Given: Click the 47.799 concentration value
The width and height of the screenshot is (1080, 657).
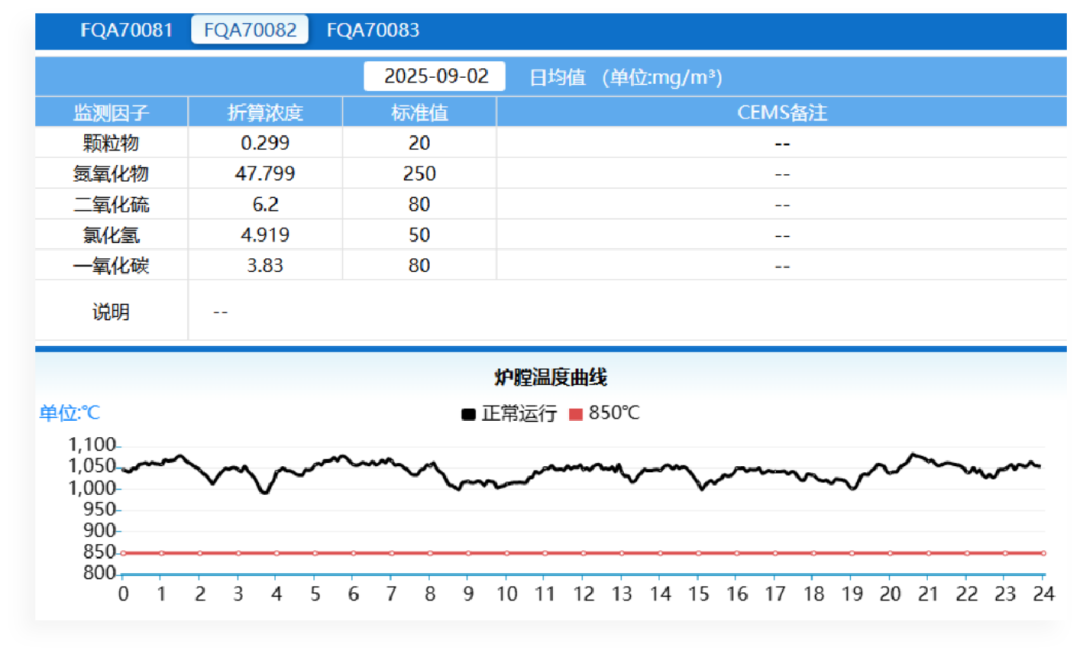Looking at the screenshot, I should pyautogui.click(x=265, y=174).
